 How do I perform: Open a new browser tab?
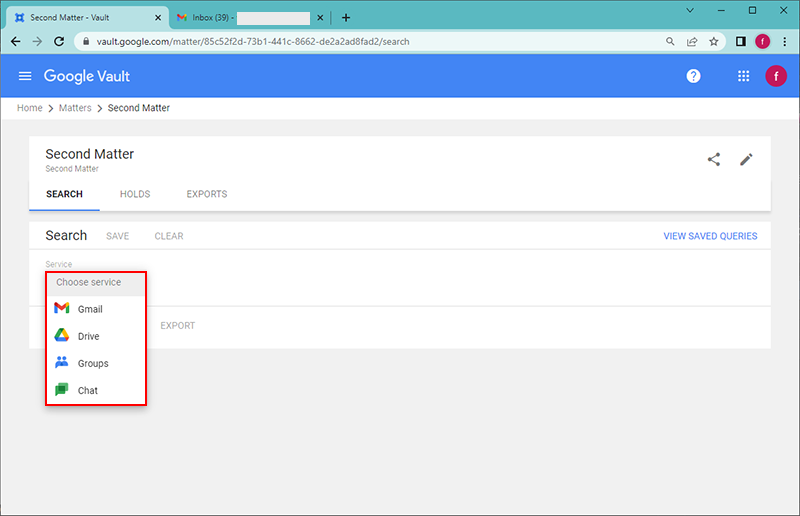[x=346, y=18]
